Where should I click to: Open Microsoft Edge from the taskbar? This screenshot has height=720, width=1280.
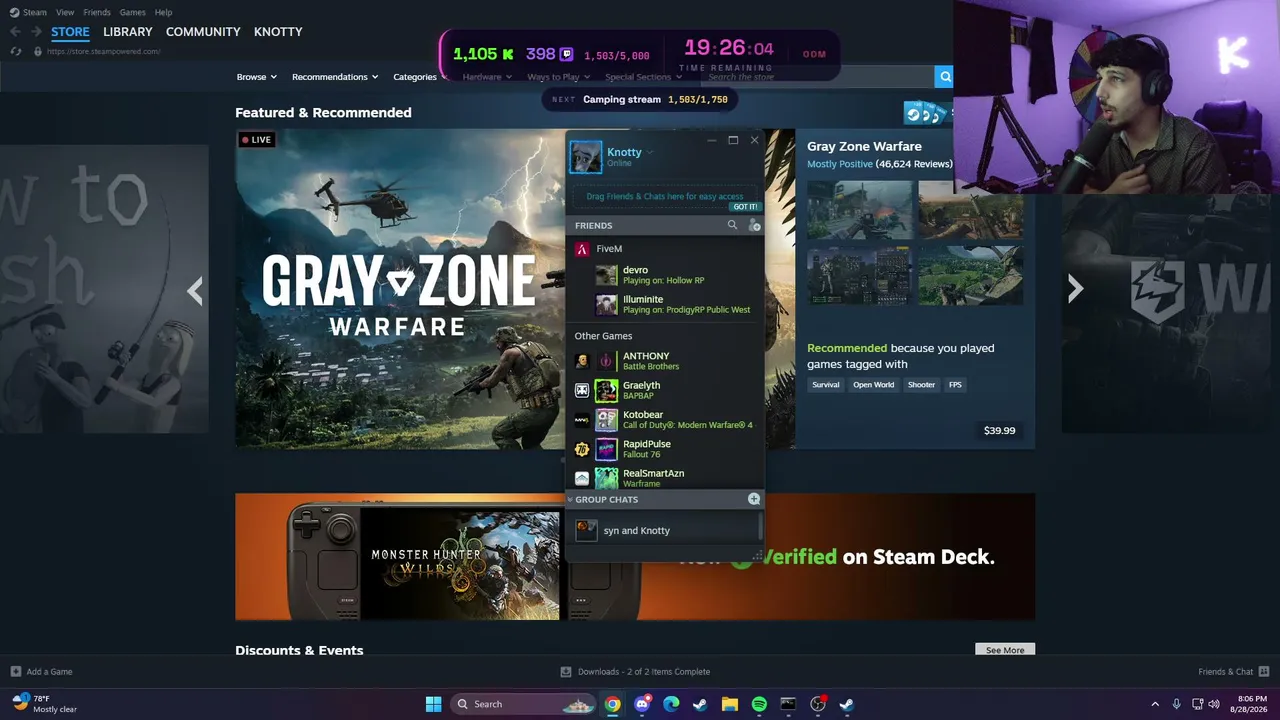pyautogui.click(x=671, y=704)
